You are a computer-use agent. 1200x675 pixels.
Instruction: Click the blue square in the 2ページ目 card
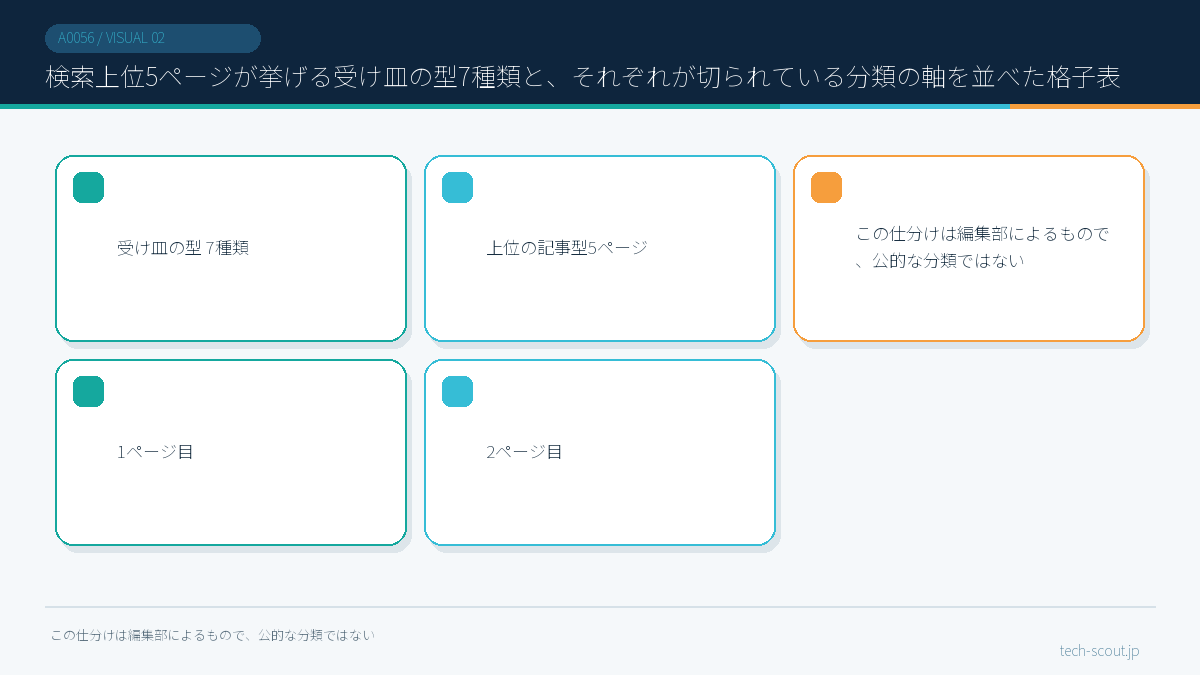coord(457,391)
